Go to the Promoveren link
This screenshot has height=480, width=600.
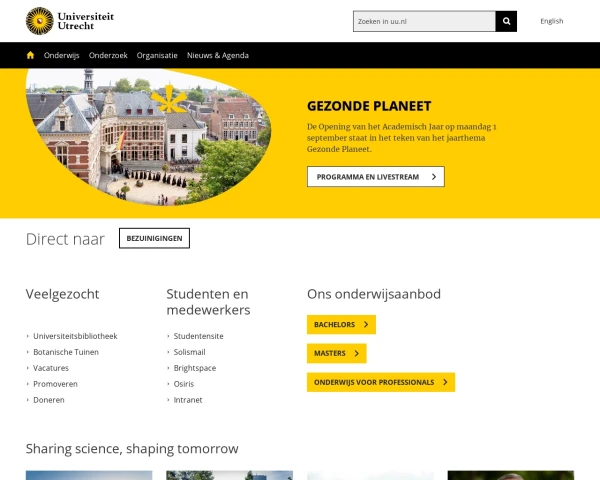click(55, 384)
